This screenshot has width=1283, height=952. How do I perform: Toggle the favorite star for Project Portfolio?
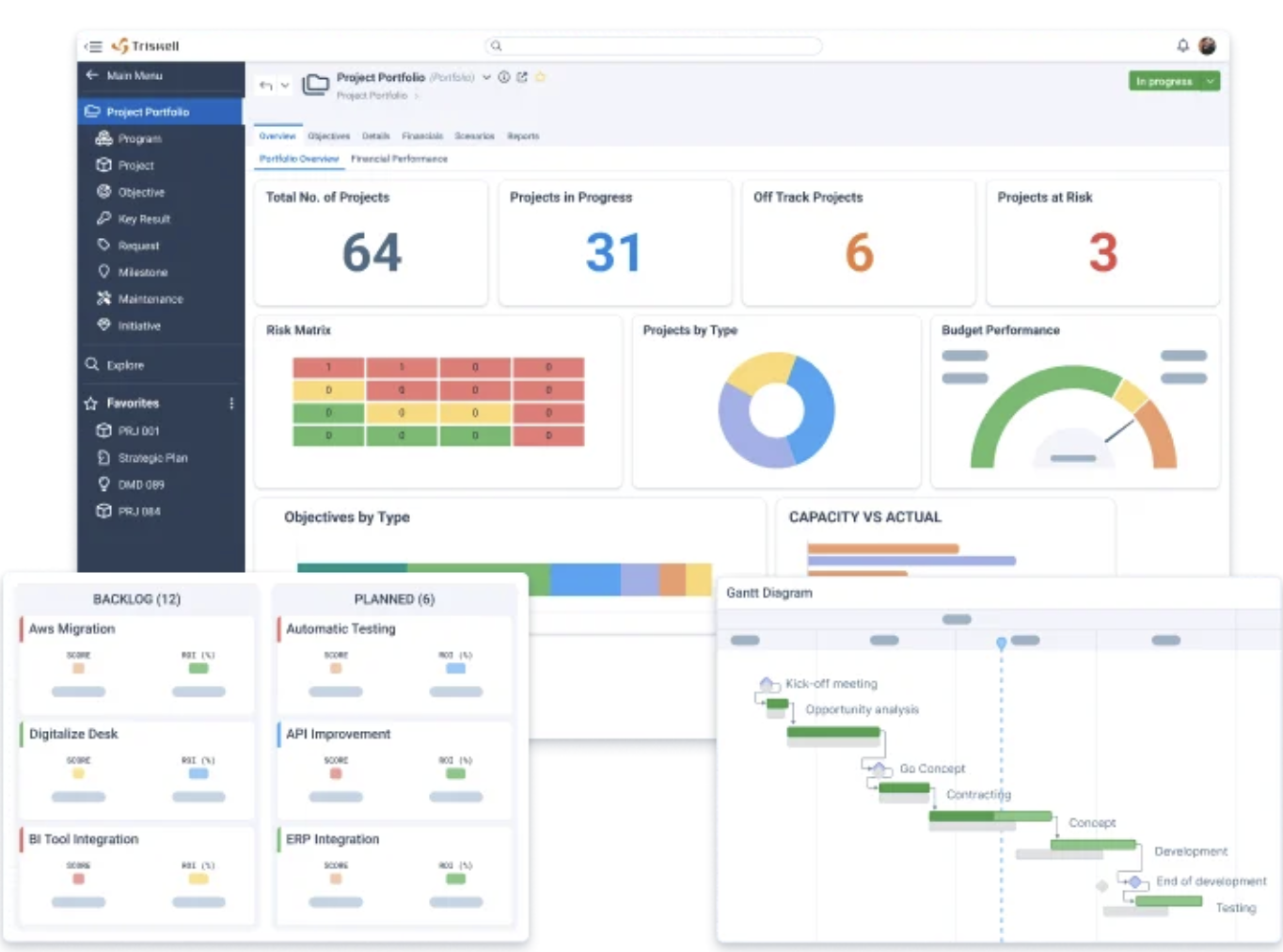click(541, 77)
